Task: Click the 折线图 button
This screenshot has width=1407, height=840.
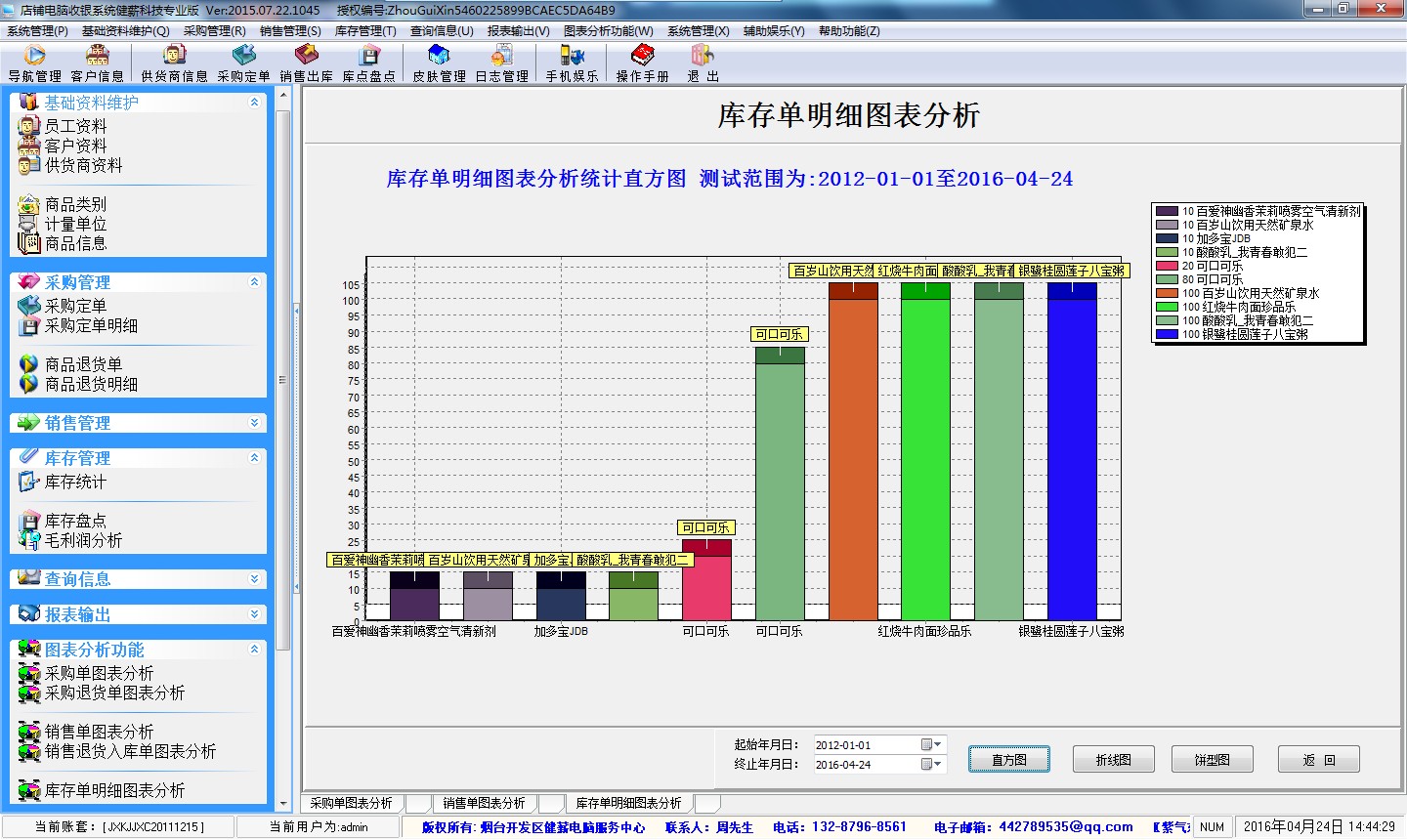Action: pos(1113,760)
